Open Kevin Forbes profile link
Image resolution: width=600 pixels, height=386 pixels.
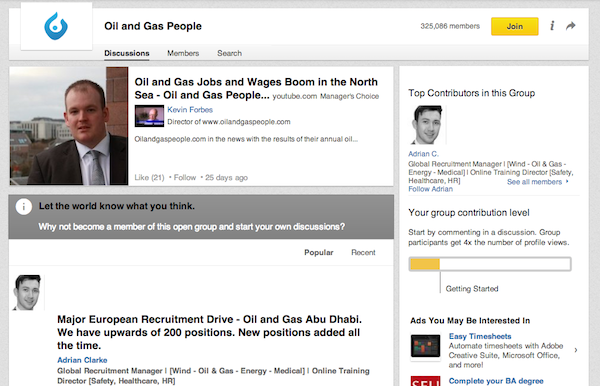190,110
